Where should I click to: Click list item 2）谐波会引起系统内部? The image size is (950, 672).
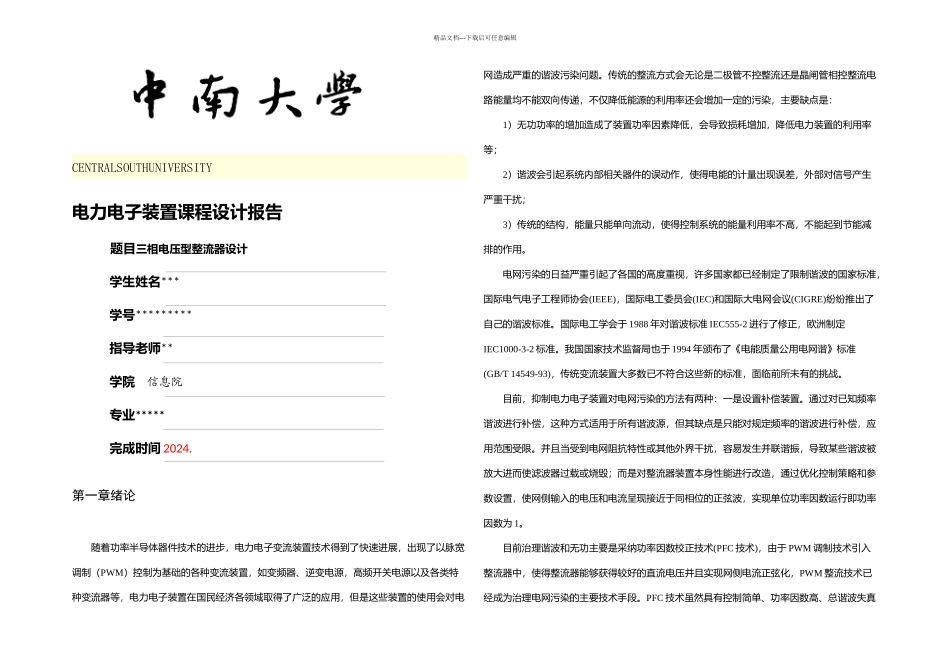(687, 175)
